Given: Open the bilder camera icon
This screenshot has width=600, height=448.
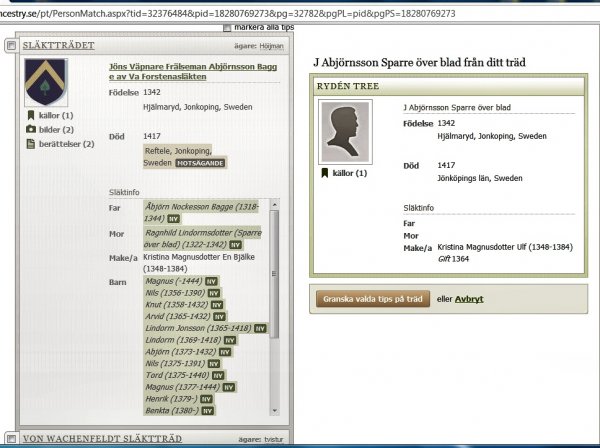Looking at the screenshot, I should click(30, 130).
